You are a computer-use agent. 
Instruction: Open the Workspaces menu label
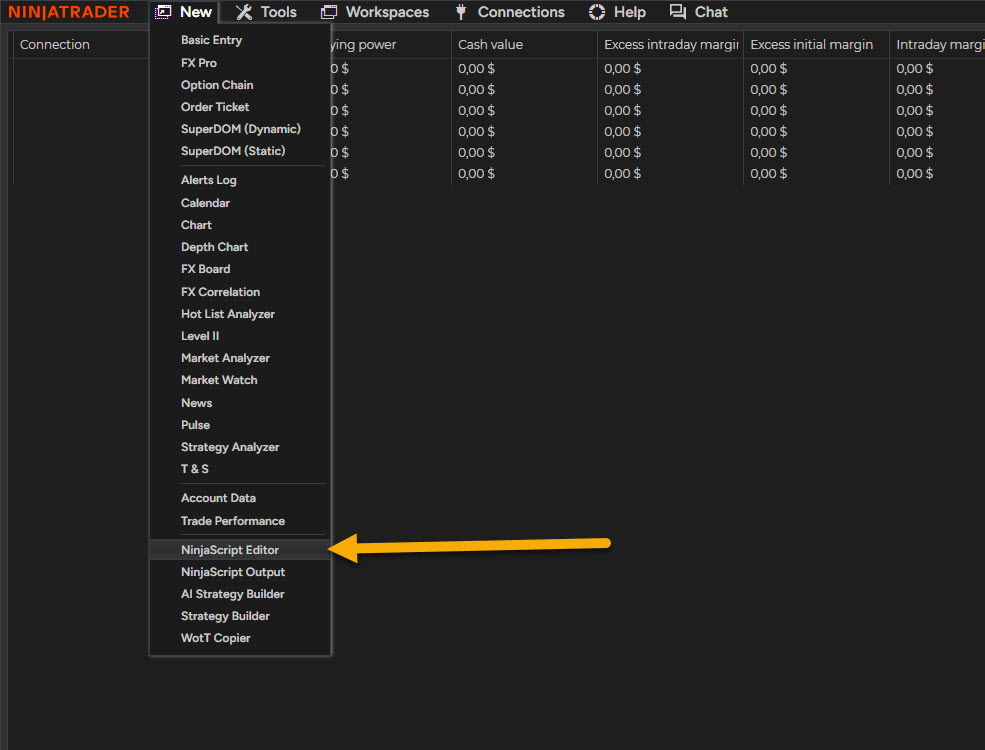coord(387,12)
